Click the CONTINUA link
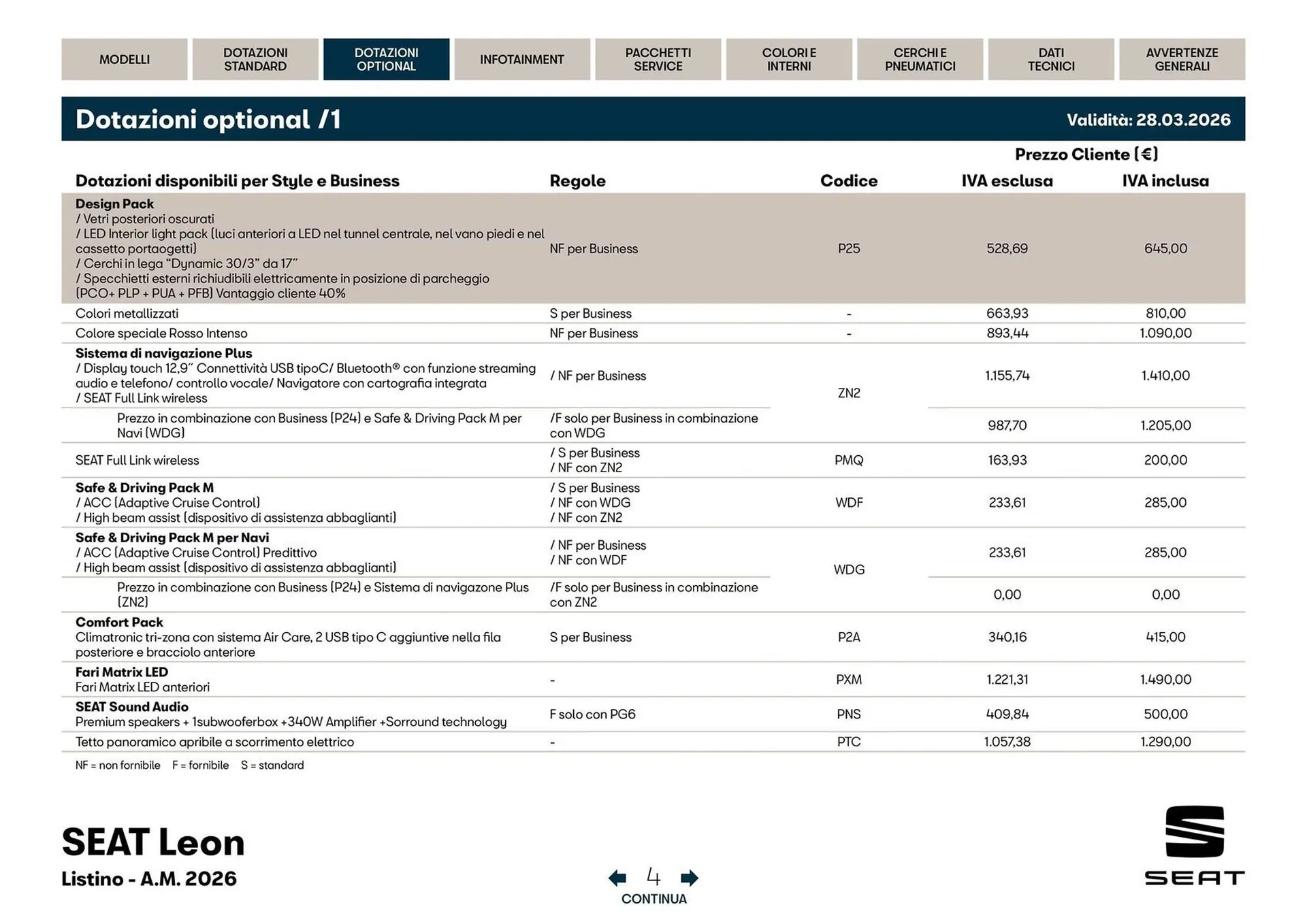Viewport: 1307px width, 924px height. [653, 899]
